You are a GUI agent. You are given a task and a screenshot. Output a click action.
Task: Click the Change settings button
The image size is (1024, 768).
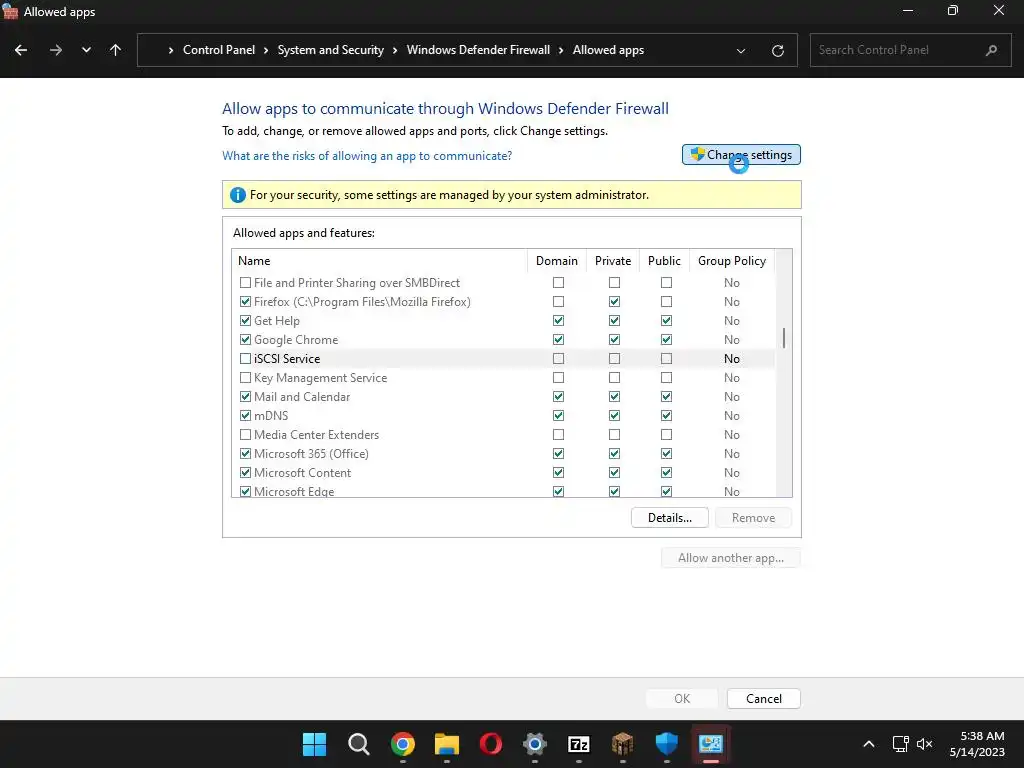pos(741,155)
